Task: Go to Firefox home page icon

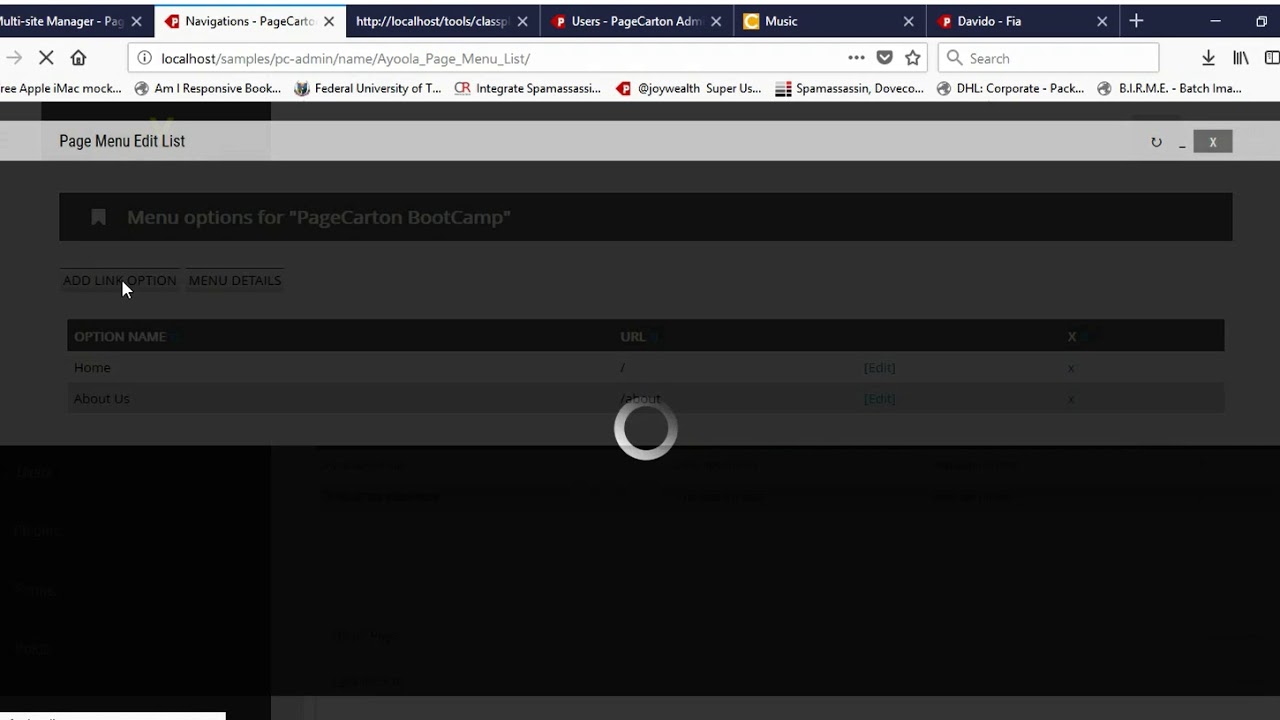Action: point(78,58)
